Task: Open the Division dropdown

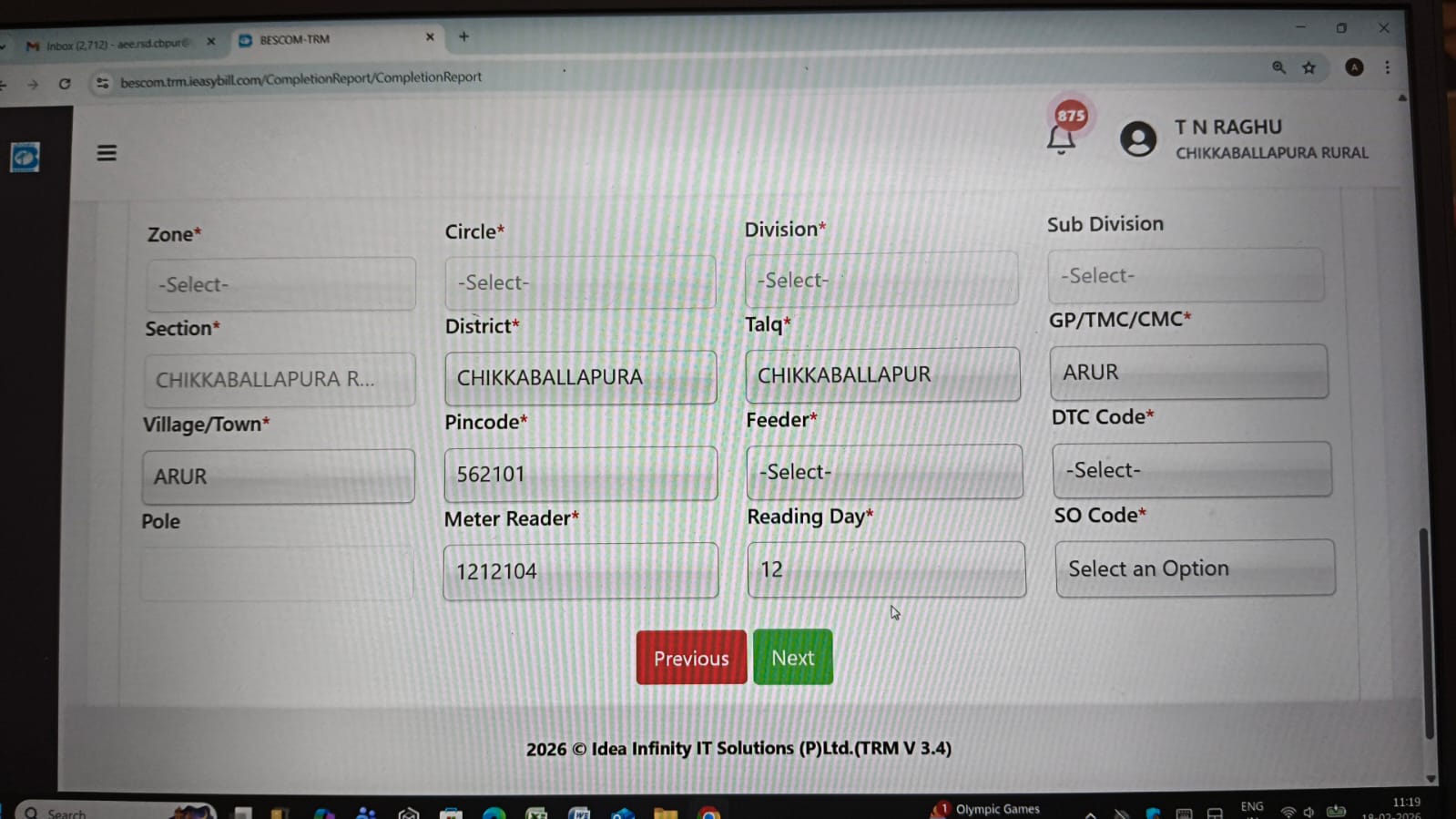Action: pyautogui.click(x=881, y=279)
